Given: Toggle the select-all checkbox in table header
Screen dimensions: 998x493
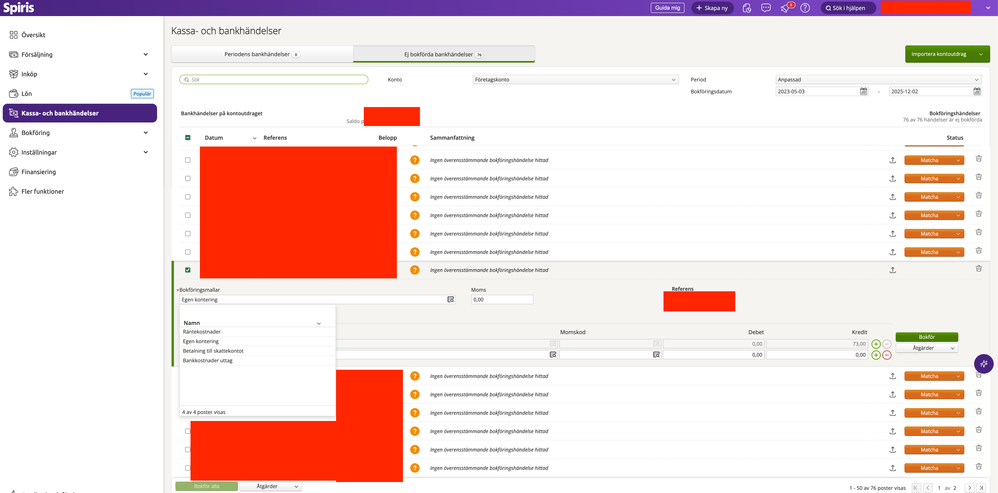Looking at the screenshot, I should pos(188,138).
